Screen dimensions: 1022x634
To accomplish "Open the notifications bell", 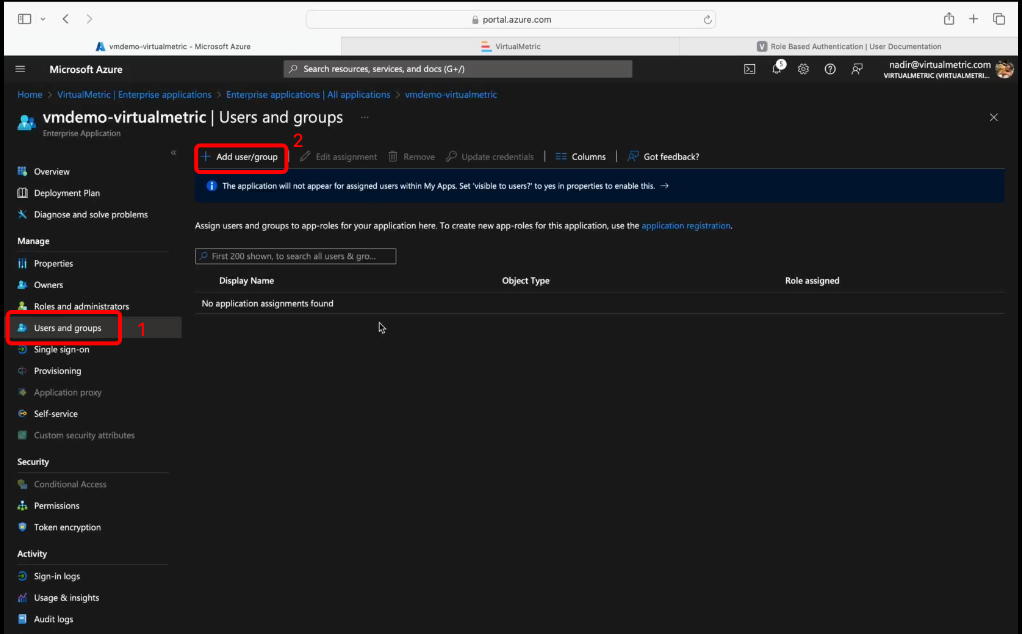I will point(777,68).
